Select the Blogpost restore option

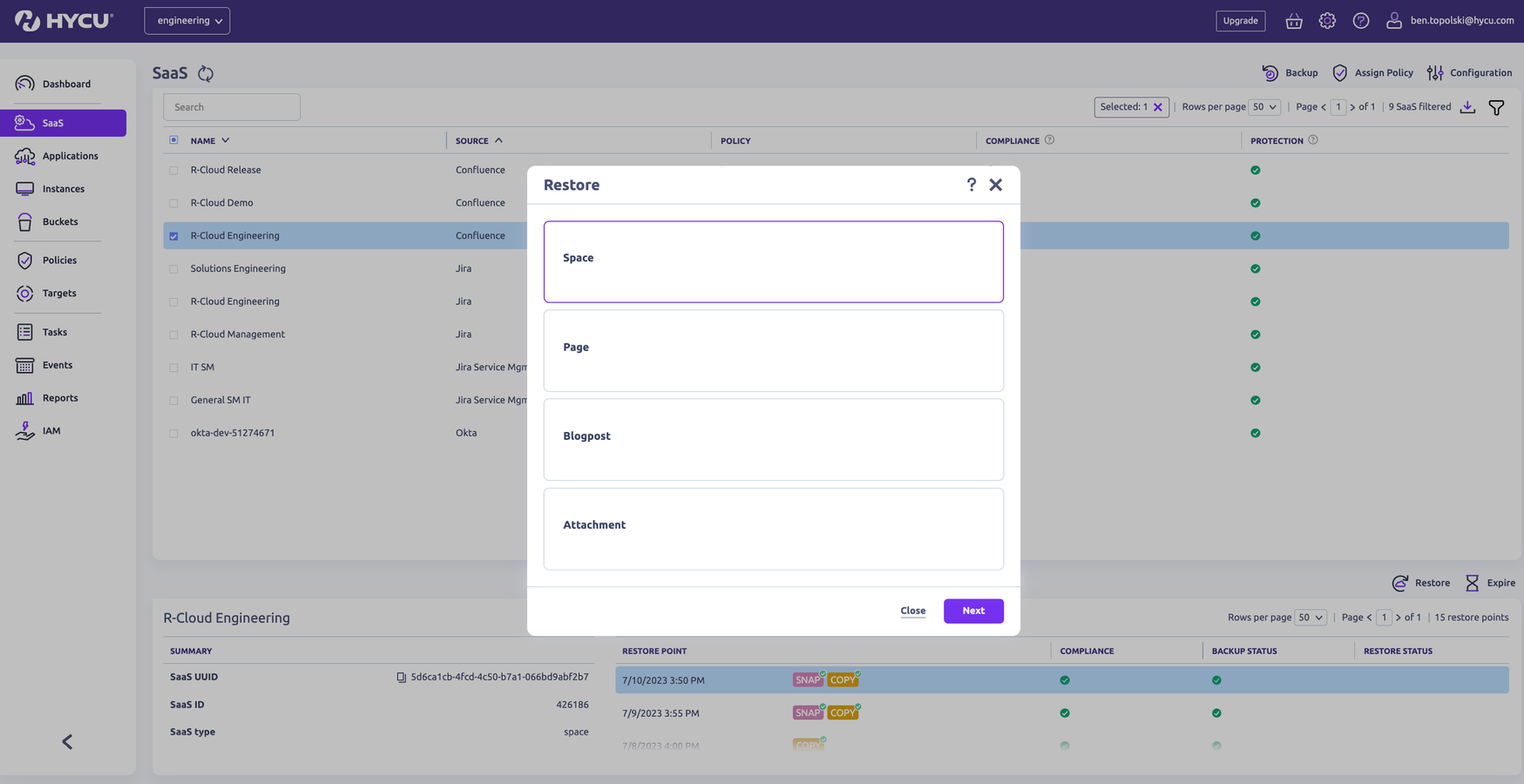(x=774, y=440)
